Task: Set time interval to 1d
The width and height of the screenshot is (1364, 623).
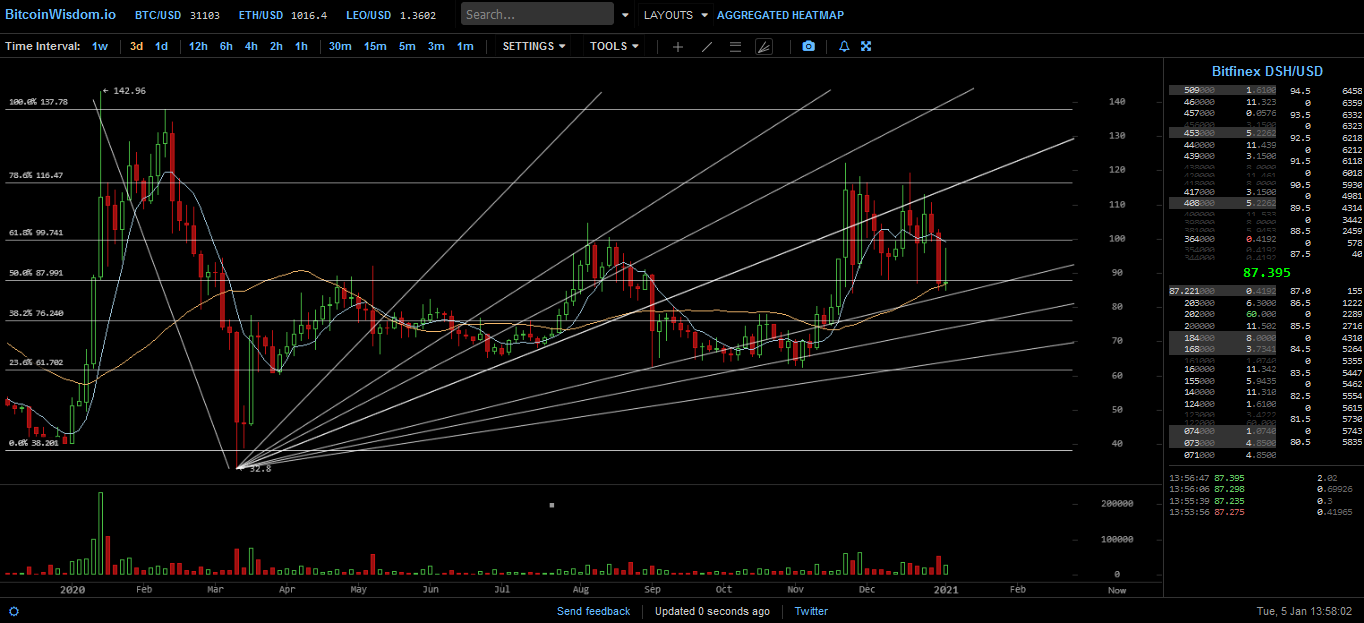Action: click(161, 46)
